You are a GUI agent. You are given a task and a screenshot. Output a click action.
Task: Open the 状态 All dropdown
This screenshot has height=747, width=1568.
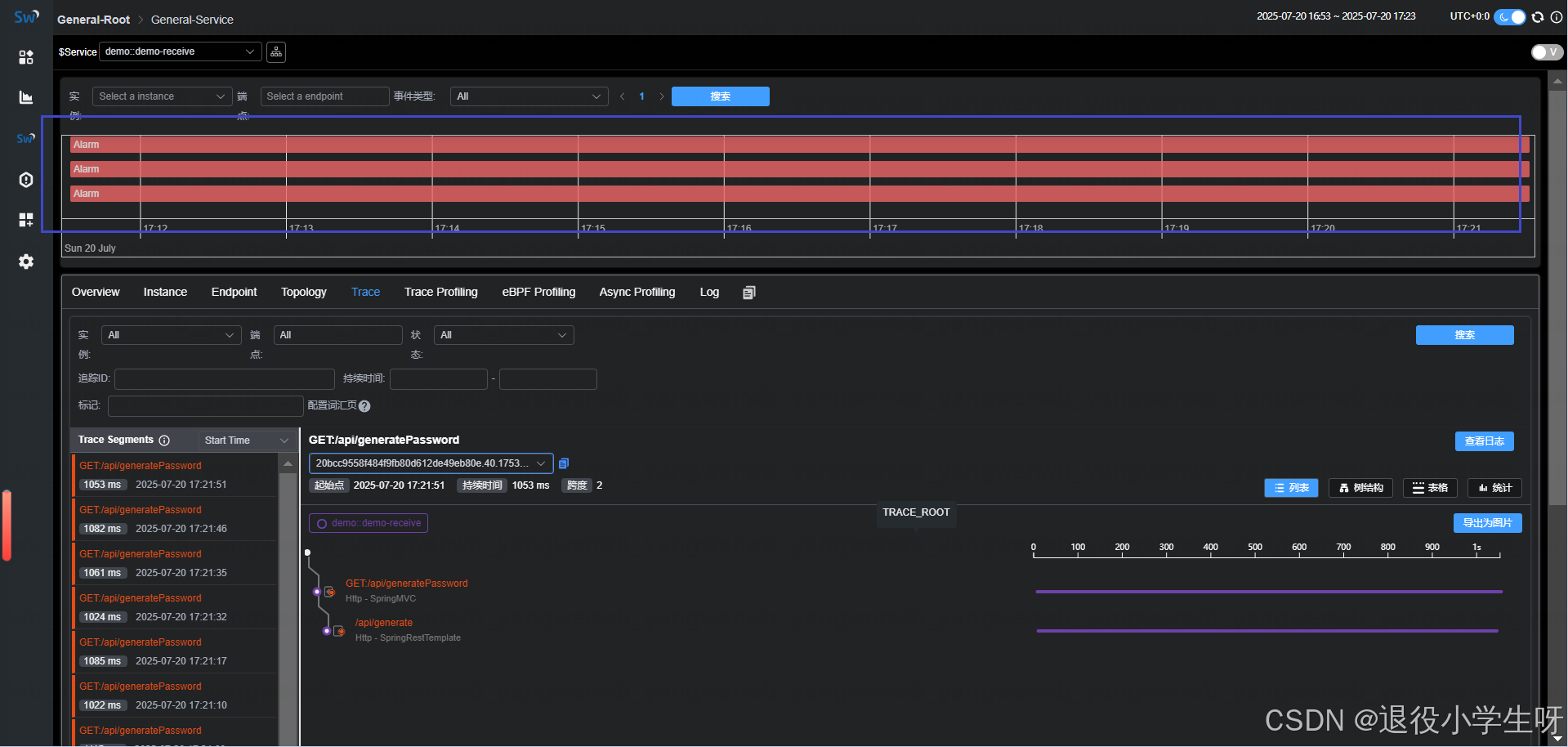click(504, 335)
